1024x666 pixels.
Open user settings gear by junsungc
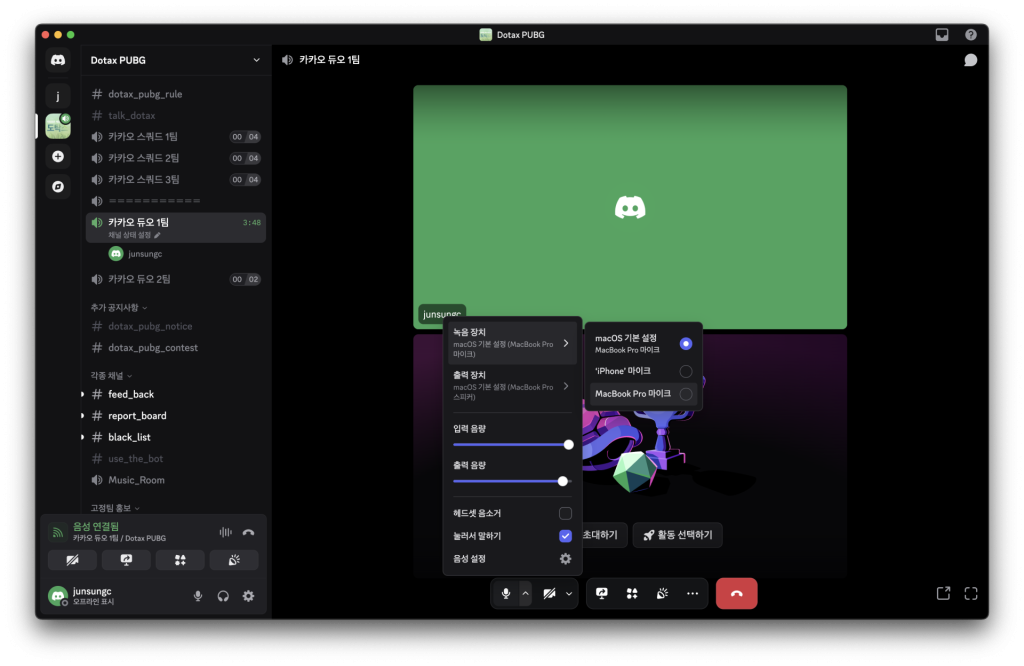(x=248, y=596)
